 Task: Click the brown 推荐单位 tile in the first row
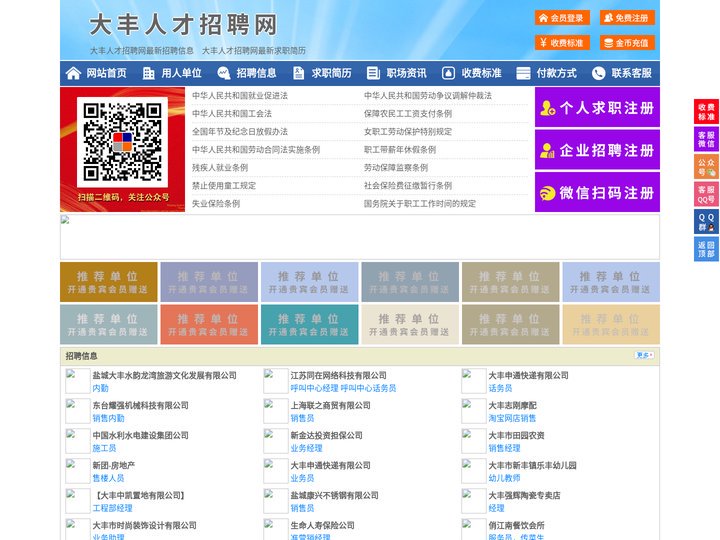(108, 282)
